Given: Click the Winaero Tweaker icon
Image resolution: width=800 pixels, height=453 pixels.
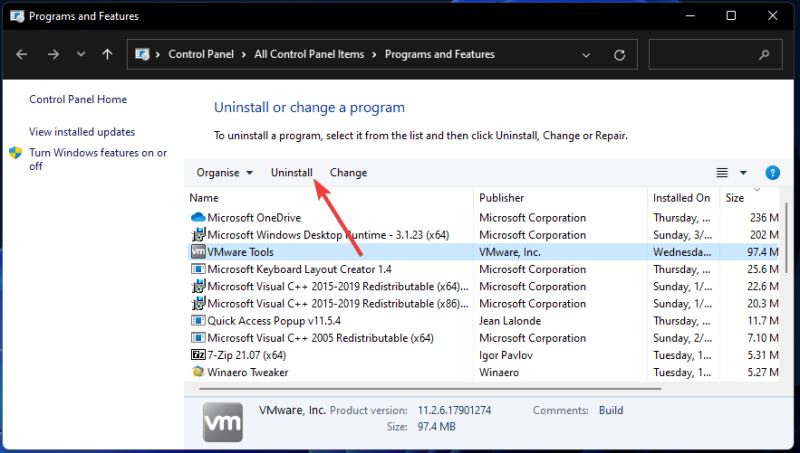Looking at the screenshot, I should click(x=198, y=372).
